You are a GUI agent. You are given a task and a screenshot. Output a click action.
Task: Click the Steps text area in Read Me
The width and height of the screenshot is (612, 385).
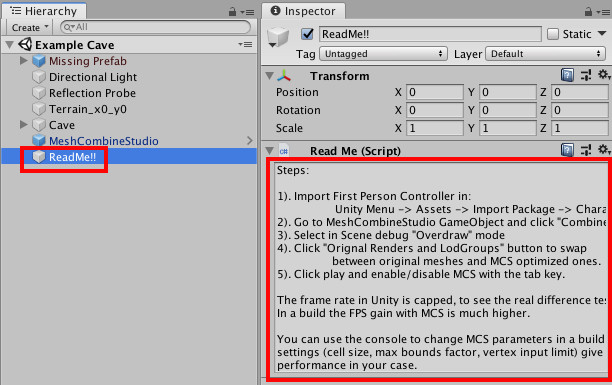click(441, 268)
